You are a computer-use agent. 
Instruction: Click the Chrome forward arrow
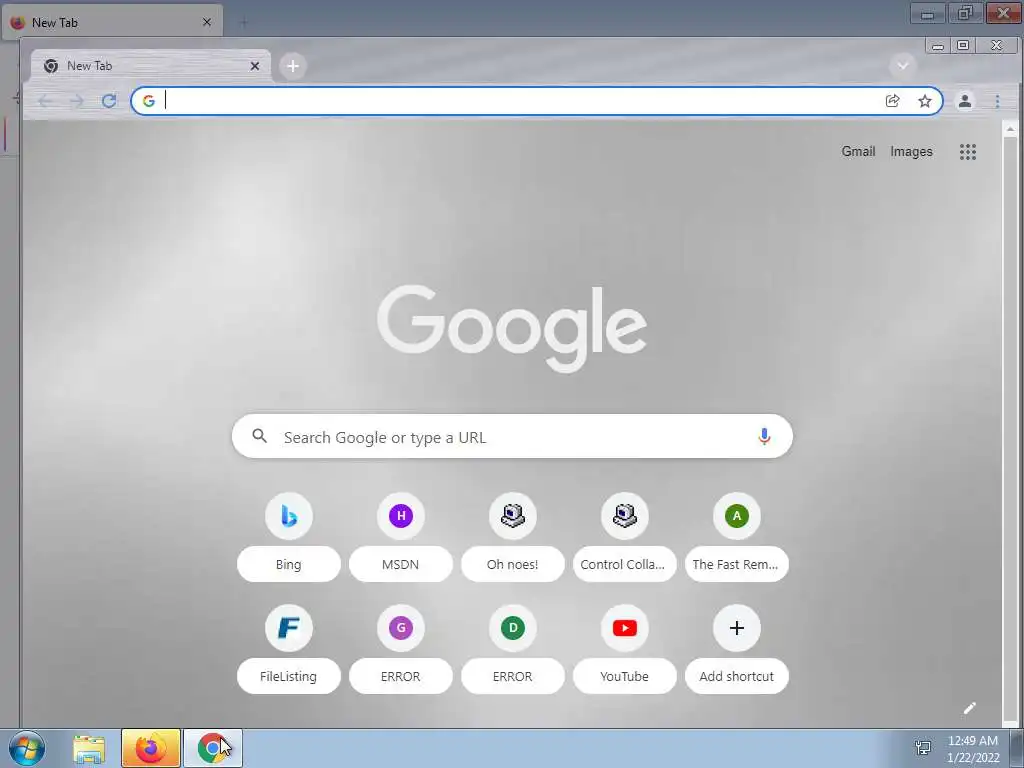pyautogui.click(x=77, y=101)
